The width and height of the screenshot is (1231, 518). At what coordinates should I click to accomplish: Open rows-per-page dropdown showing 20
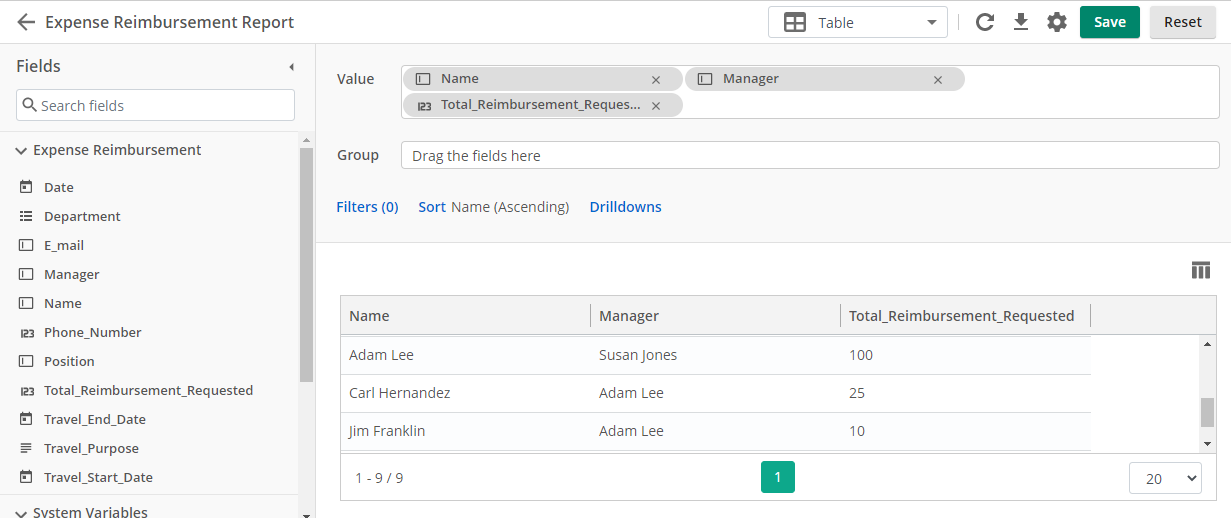[x=1164, y=479]
